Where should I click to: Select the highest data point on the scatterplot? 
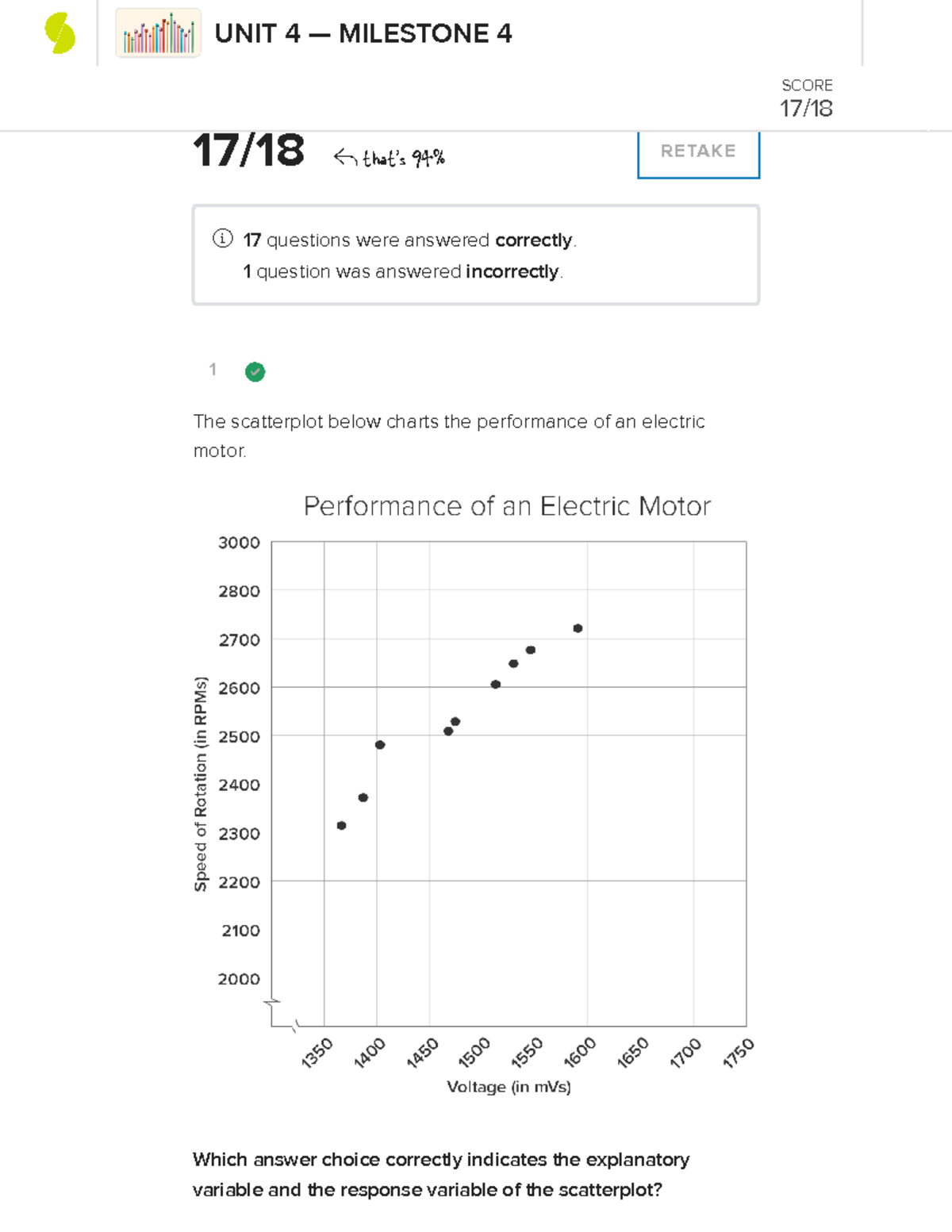578,628
